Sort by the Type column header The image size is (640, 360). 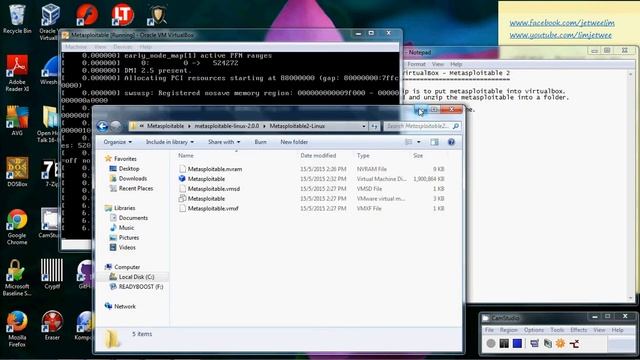363,156
